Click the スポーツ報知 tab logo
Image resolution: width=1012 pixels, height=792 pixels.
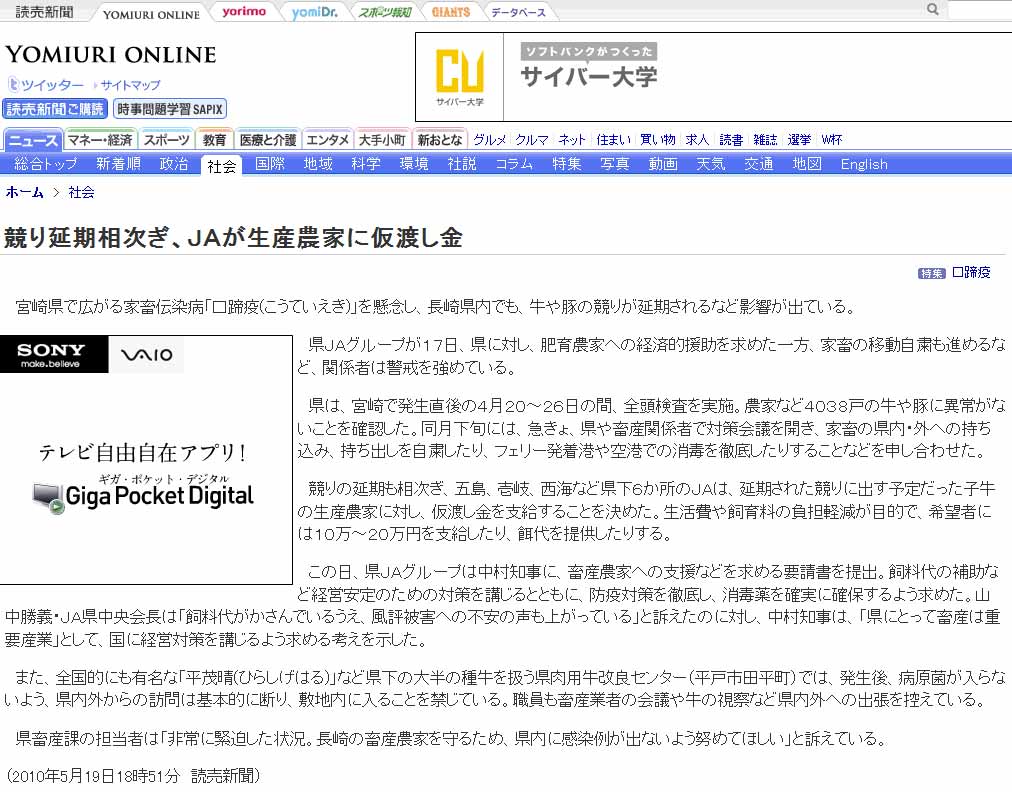click(384, 12)
